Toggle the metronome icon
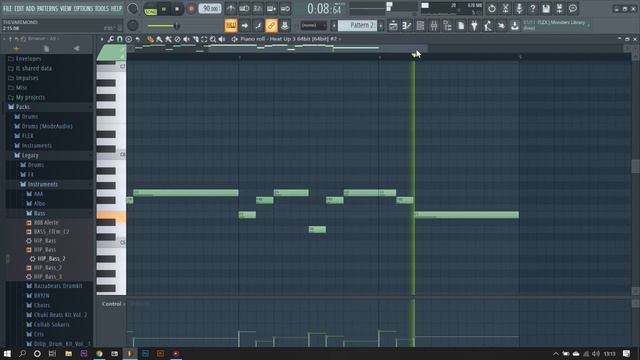The width and height of the screenshot is (640, 360). [231, 9]
